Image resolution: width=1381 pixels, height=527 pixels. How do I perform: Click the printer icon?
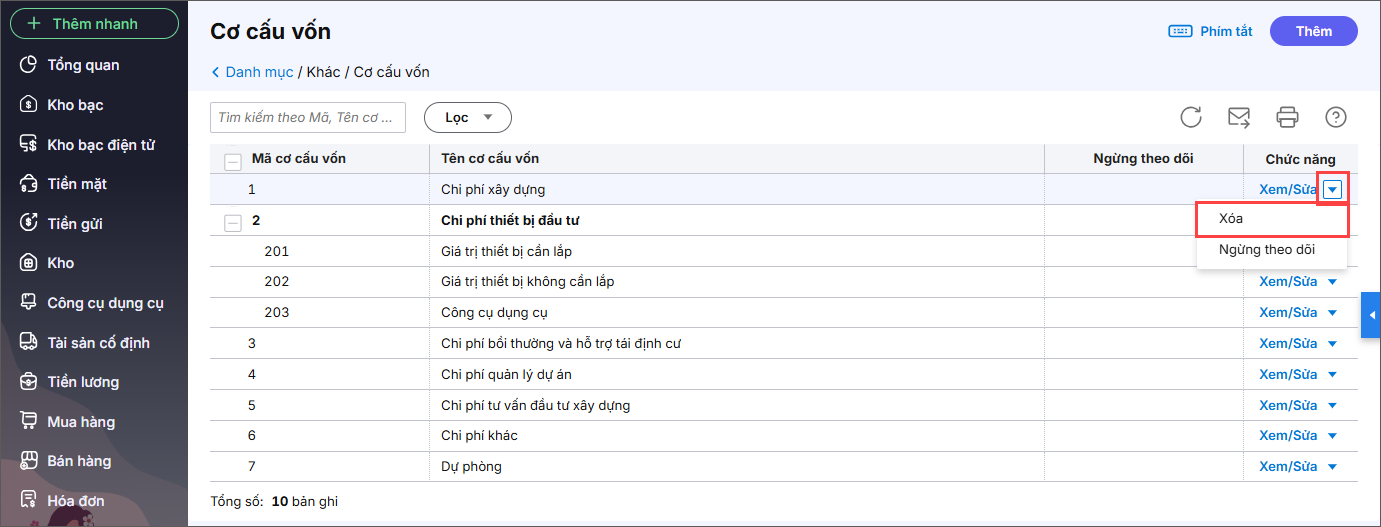[1287, 117]
